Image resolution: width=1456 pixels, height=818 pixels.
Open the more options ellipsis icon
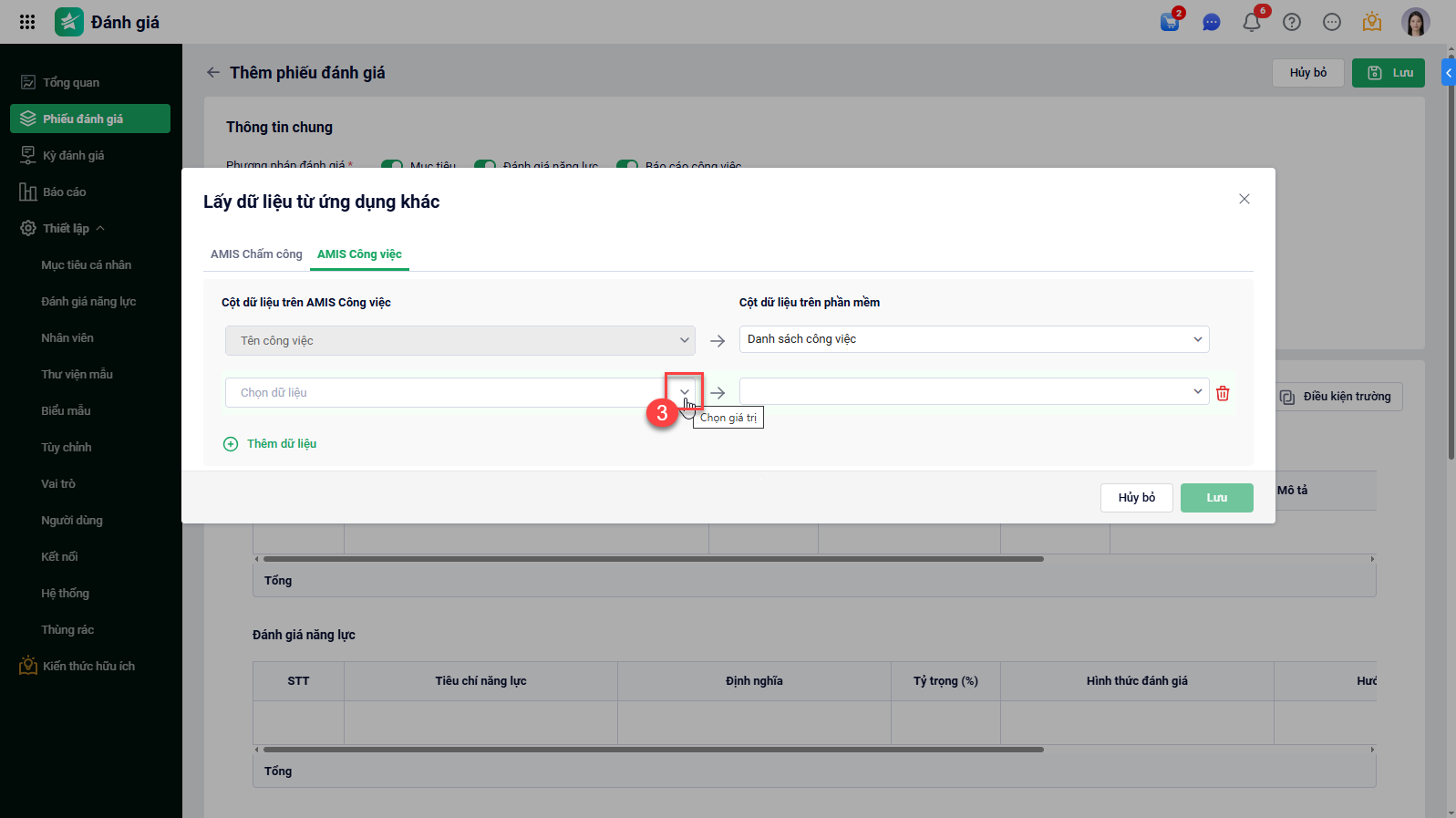[x=1332, y=22]
